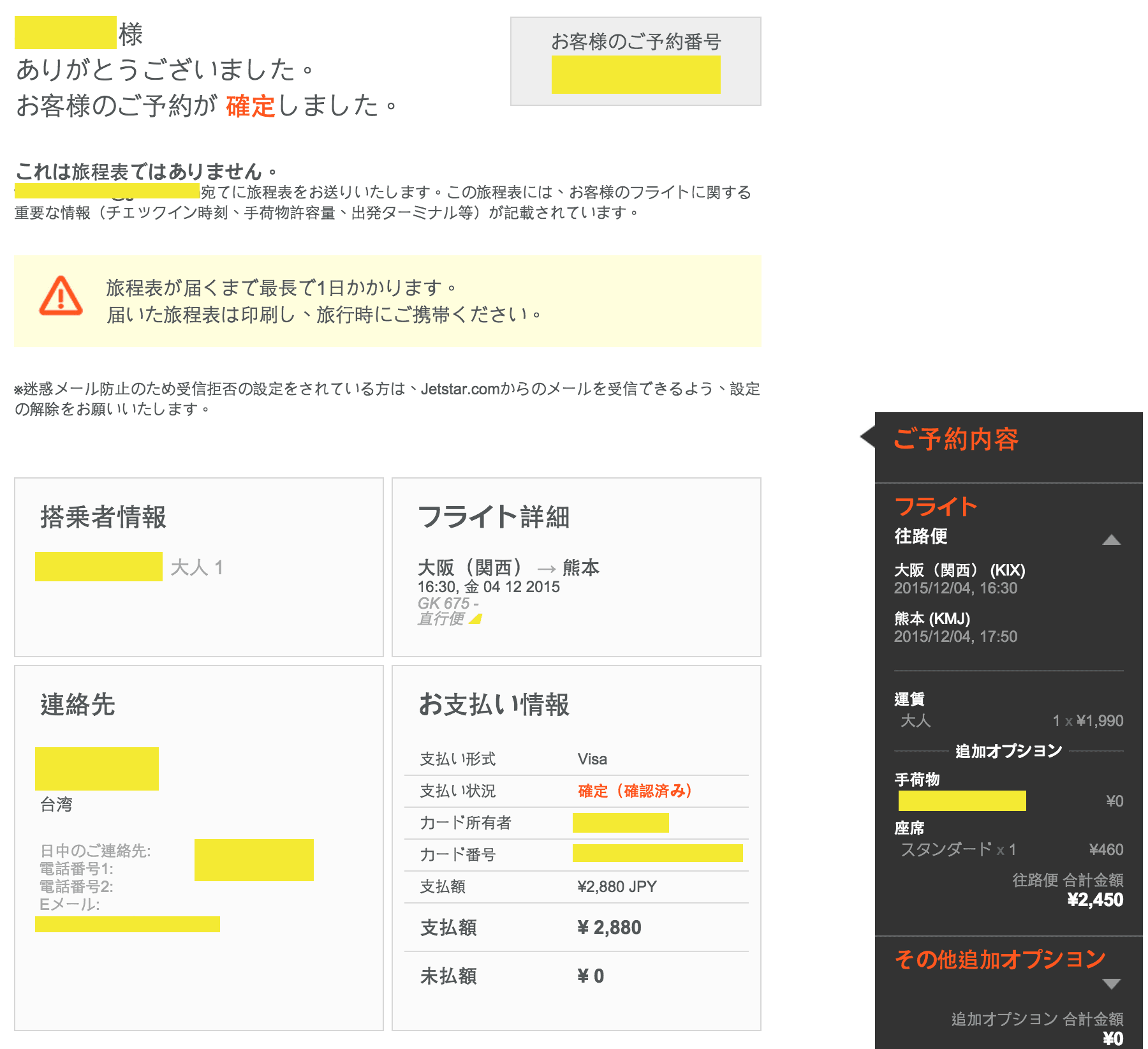This screenshot has width=1148, height=1049.
Task: Click the 台湾 country text
Action: click(56, 805)
